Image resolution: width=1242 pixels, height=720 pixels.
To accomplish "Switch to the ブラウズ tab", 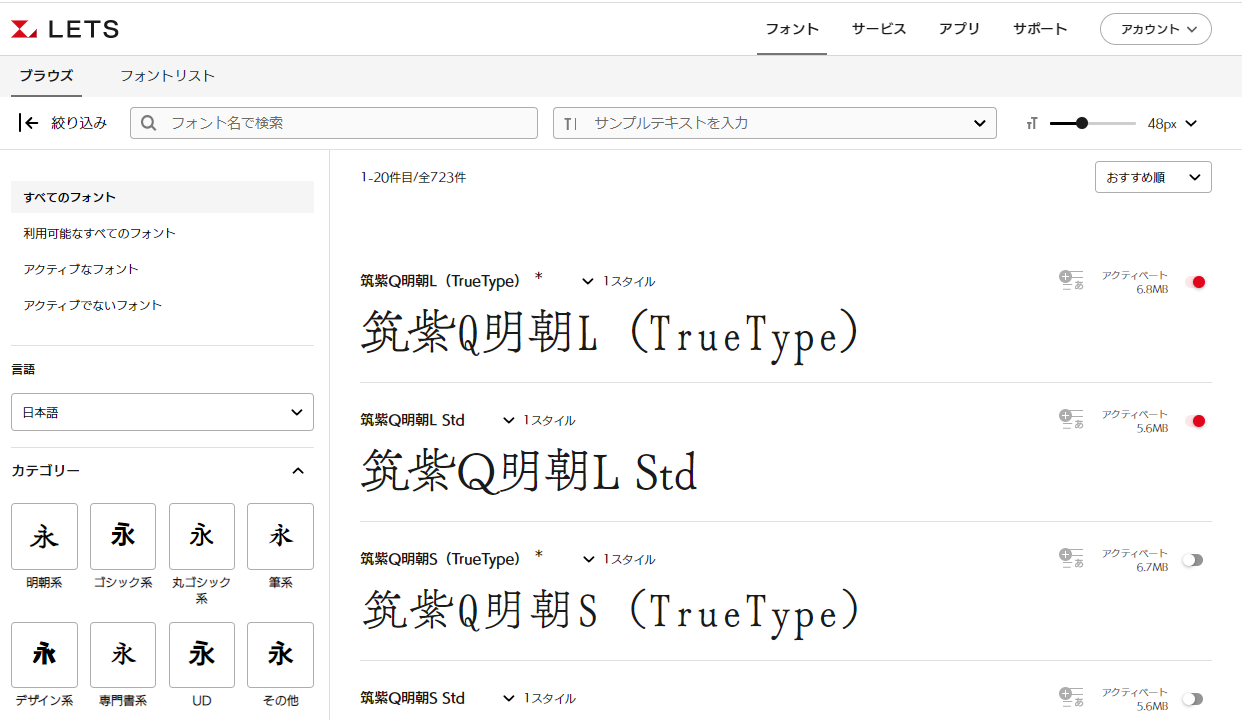I will [x=46, y=75].
